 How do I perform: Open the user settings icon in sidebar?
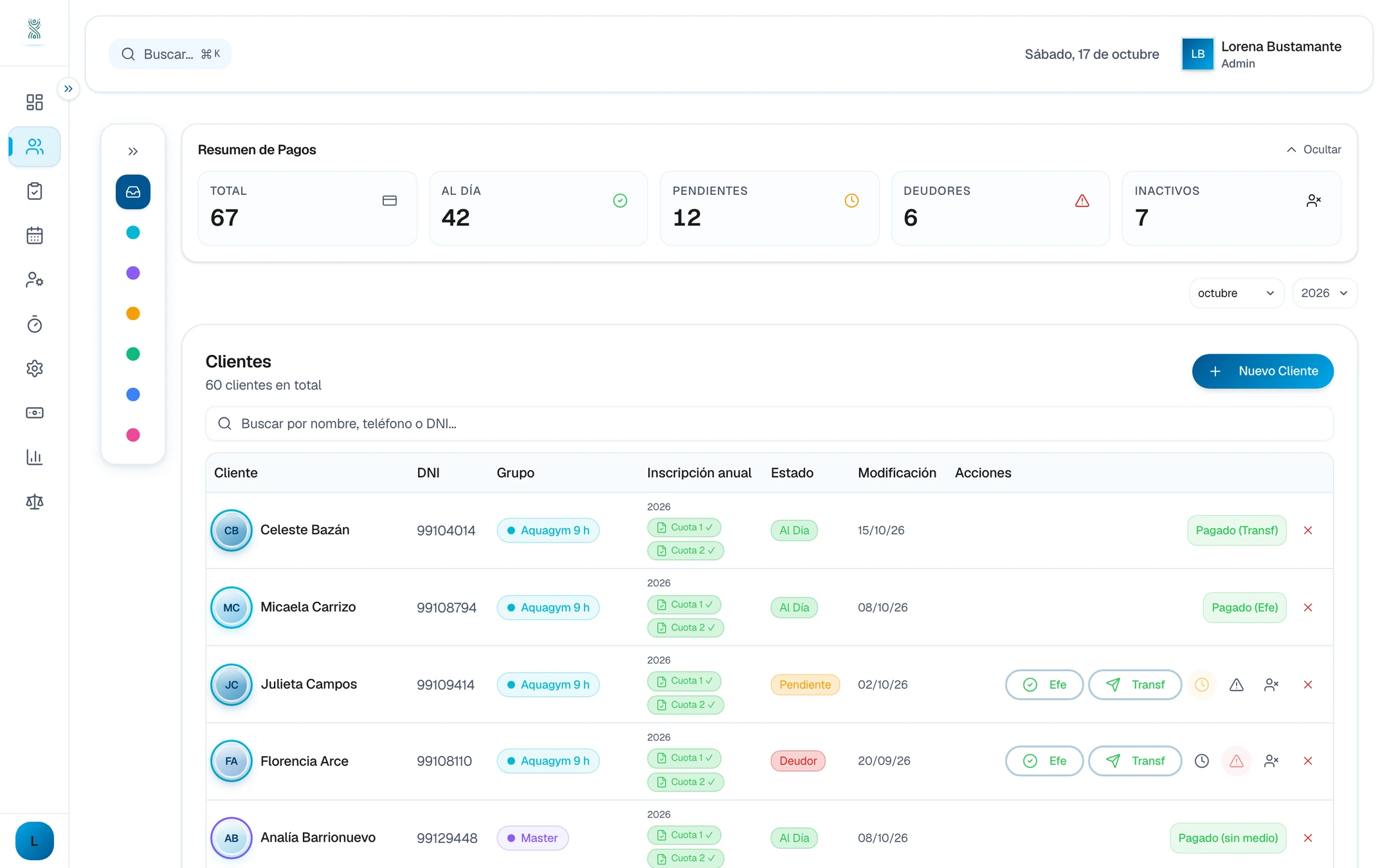pos(35,280)
